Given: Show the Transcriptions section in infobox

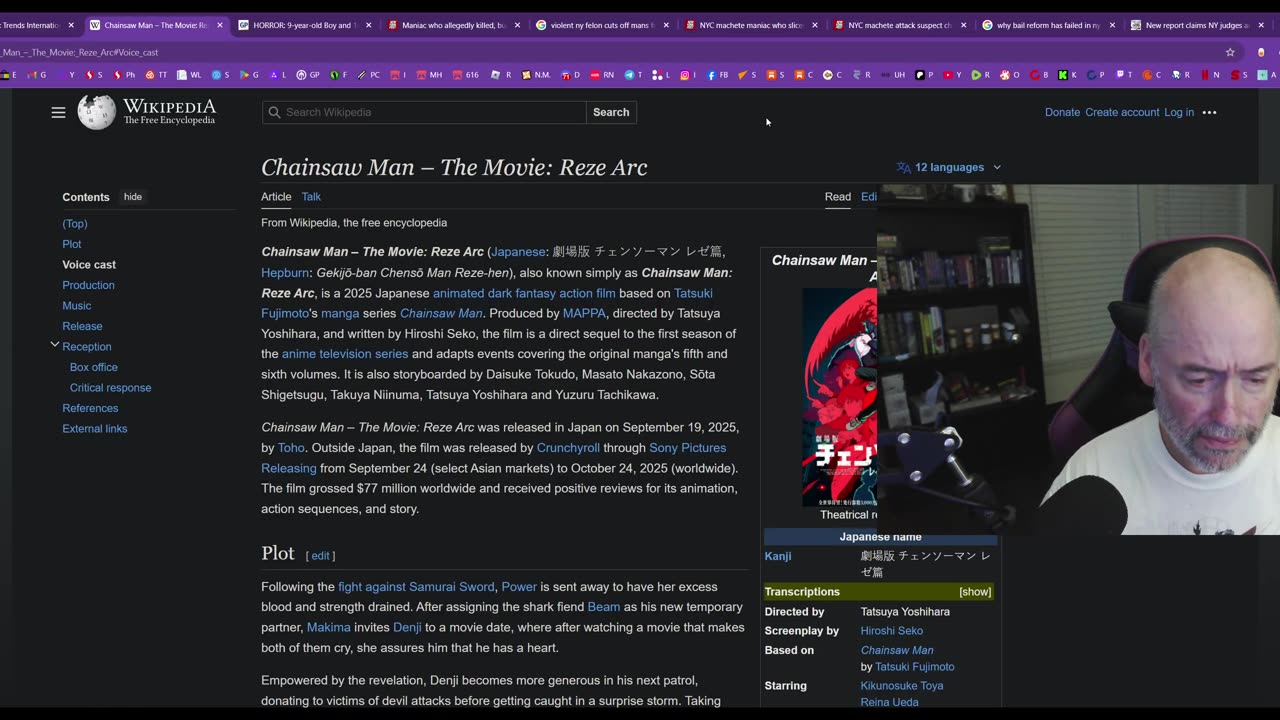Looking at the screenshot, I should tap(974, 592).
